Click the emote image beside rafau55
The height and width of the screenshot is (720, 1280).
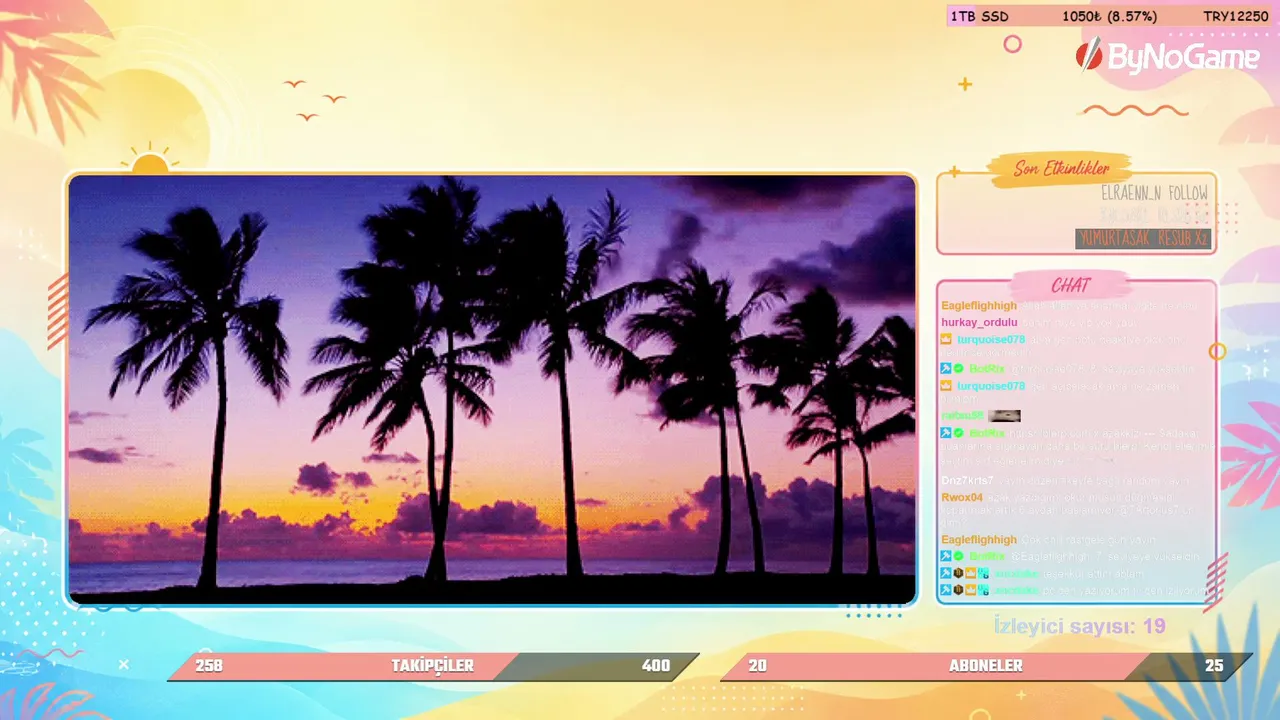pyautogui.click(x=1004, y=415)
